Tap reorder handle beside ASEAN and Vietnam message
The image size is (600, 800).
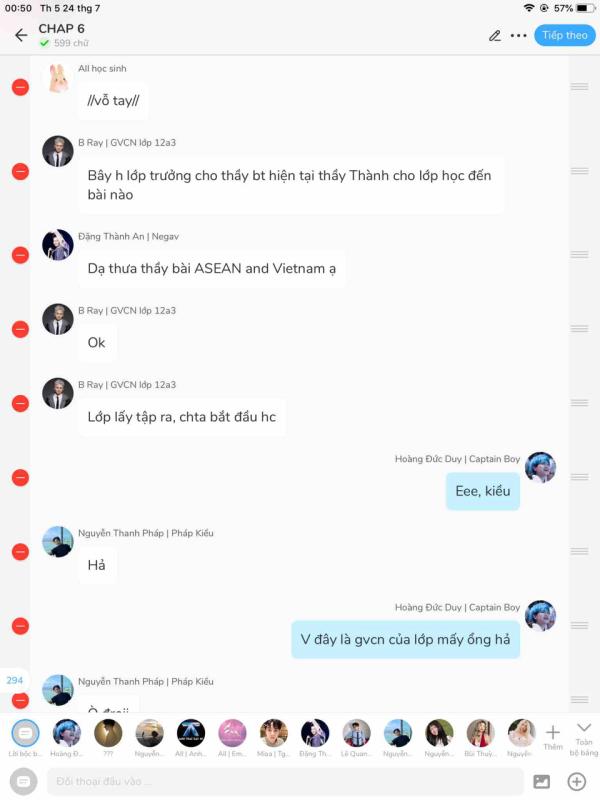[x=580, y=254]
